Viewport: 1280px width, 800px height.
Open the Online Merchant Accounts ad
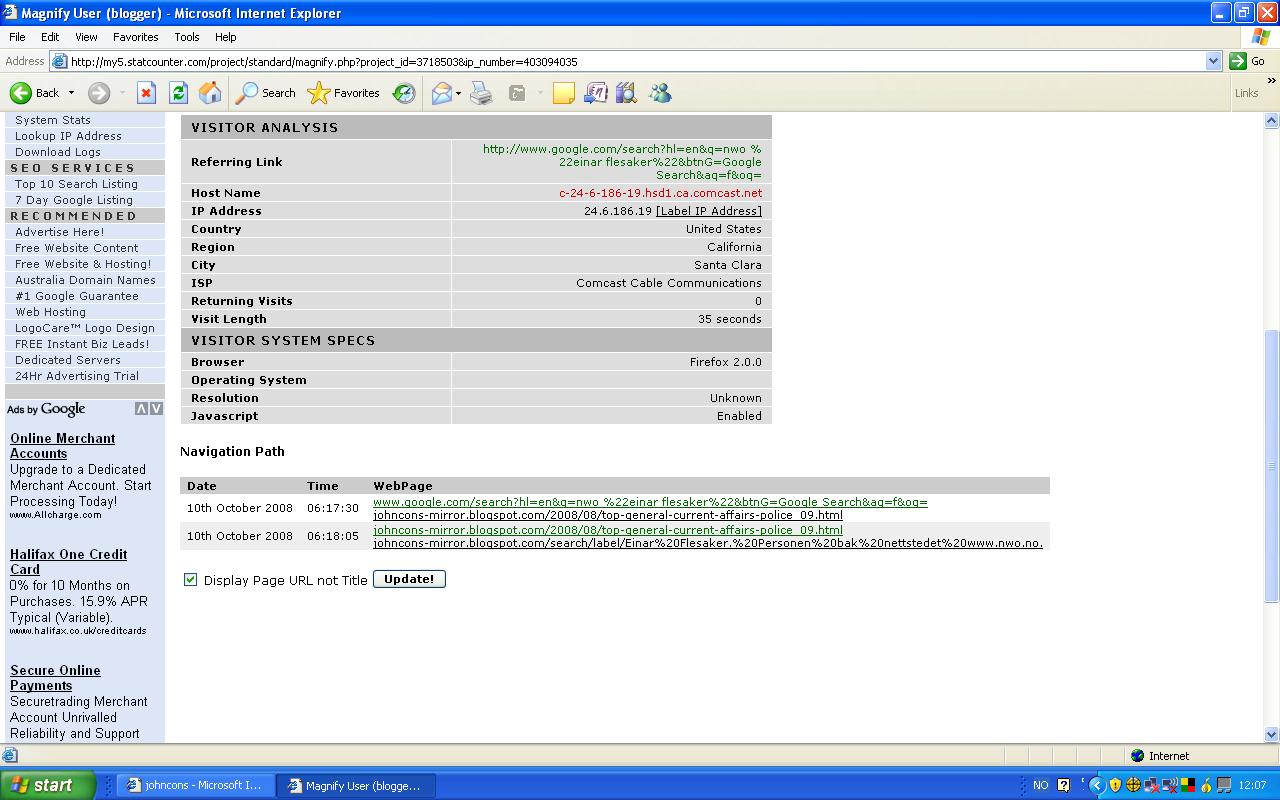pos(62,446)
